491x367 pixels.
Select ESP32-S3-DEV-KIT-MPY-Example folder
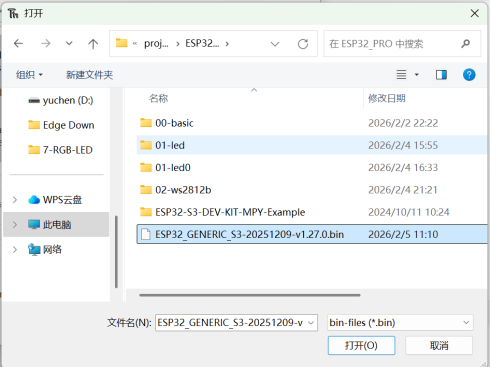coord(312,212)
